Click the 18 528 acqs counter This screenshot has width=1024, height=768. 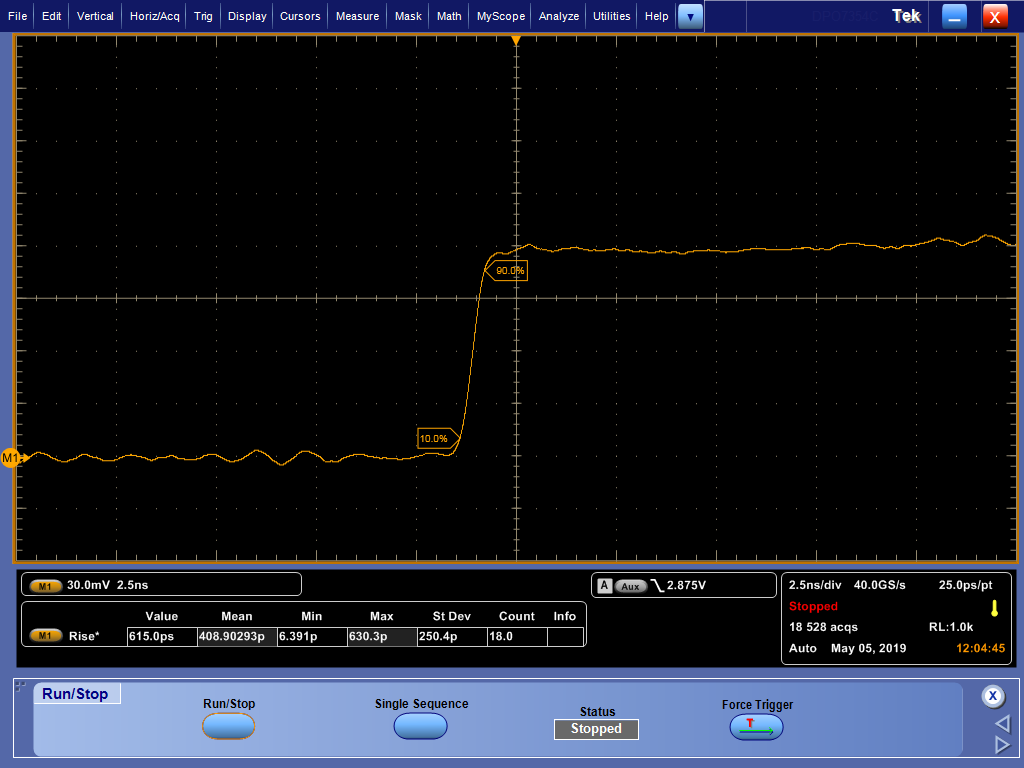point(824,627)
